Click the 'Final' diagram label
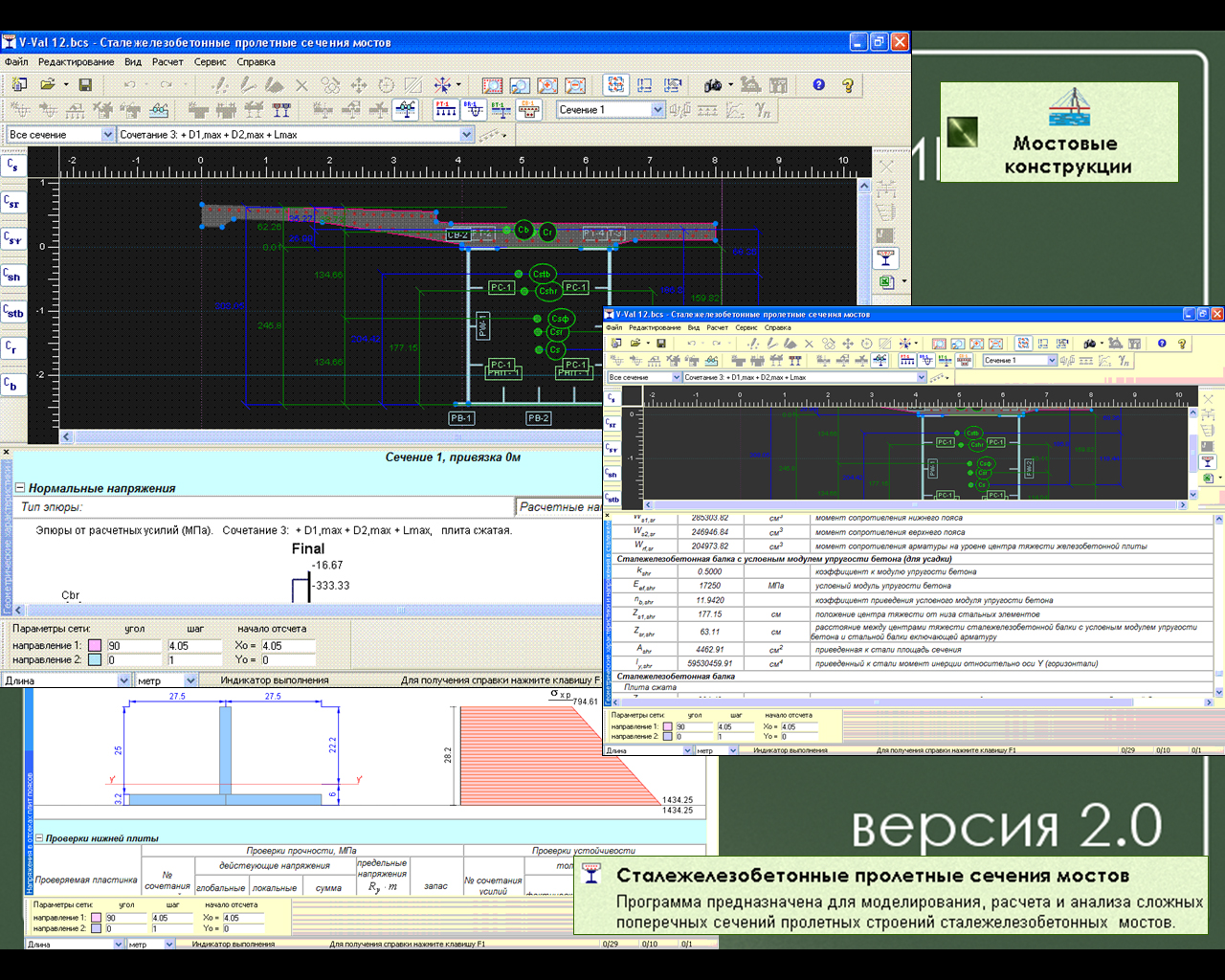The image size is (1225, 980). click(x=308, y=548)
